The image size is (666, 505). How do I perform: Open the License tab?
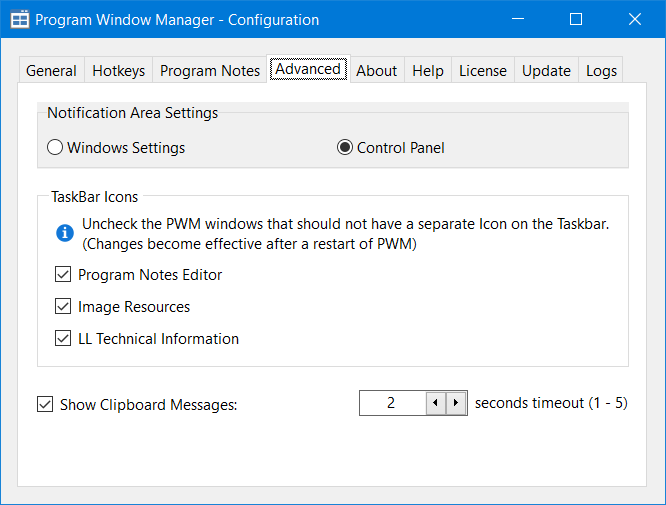tap(482, 71)
